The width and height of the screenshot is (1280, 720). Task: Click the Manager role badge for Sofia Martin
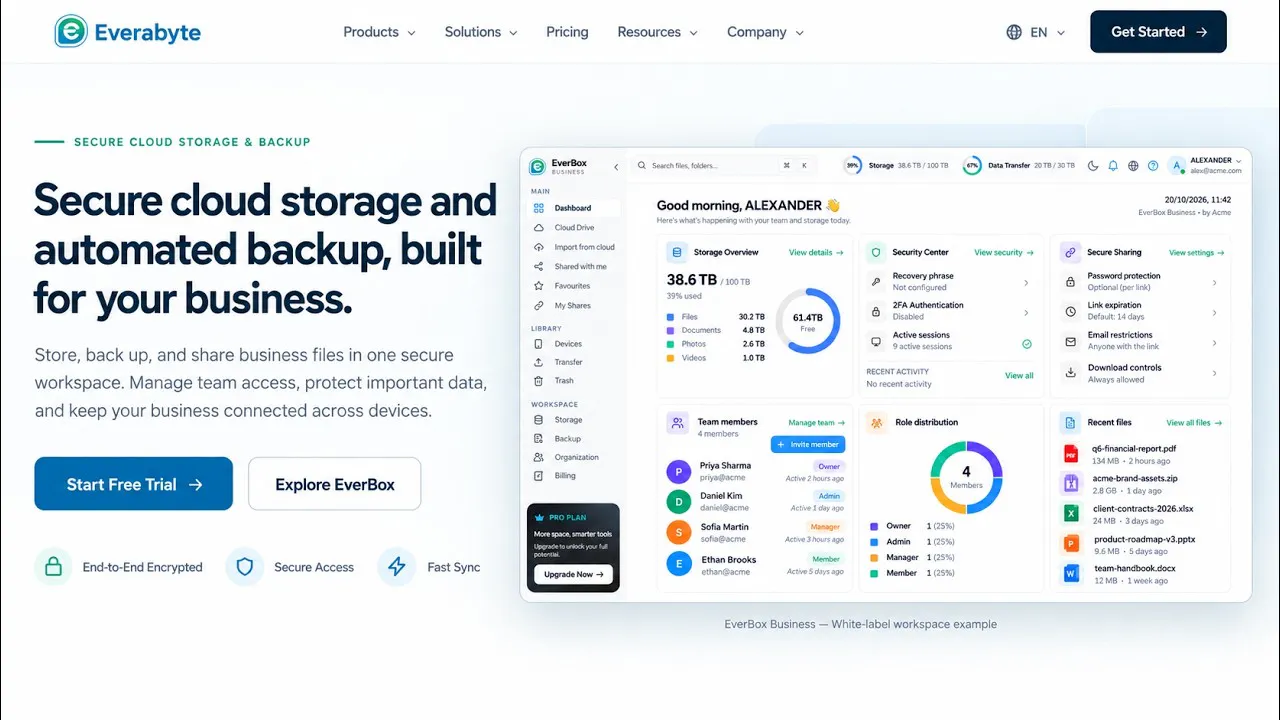pyautogui.click(x=826, y=527)
